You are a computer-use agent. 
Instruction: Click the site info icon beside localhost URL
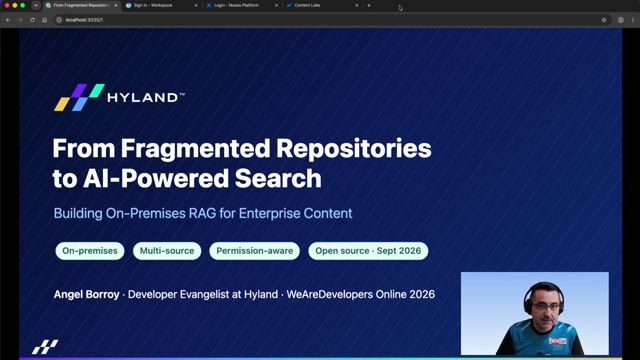tap(59, 20)
